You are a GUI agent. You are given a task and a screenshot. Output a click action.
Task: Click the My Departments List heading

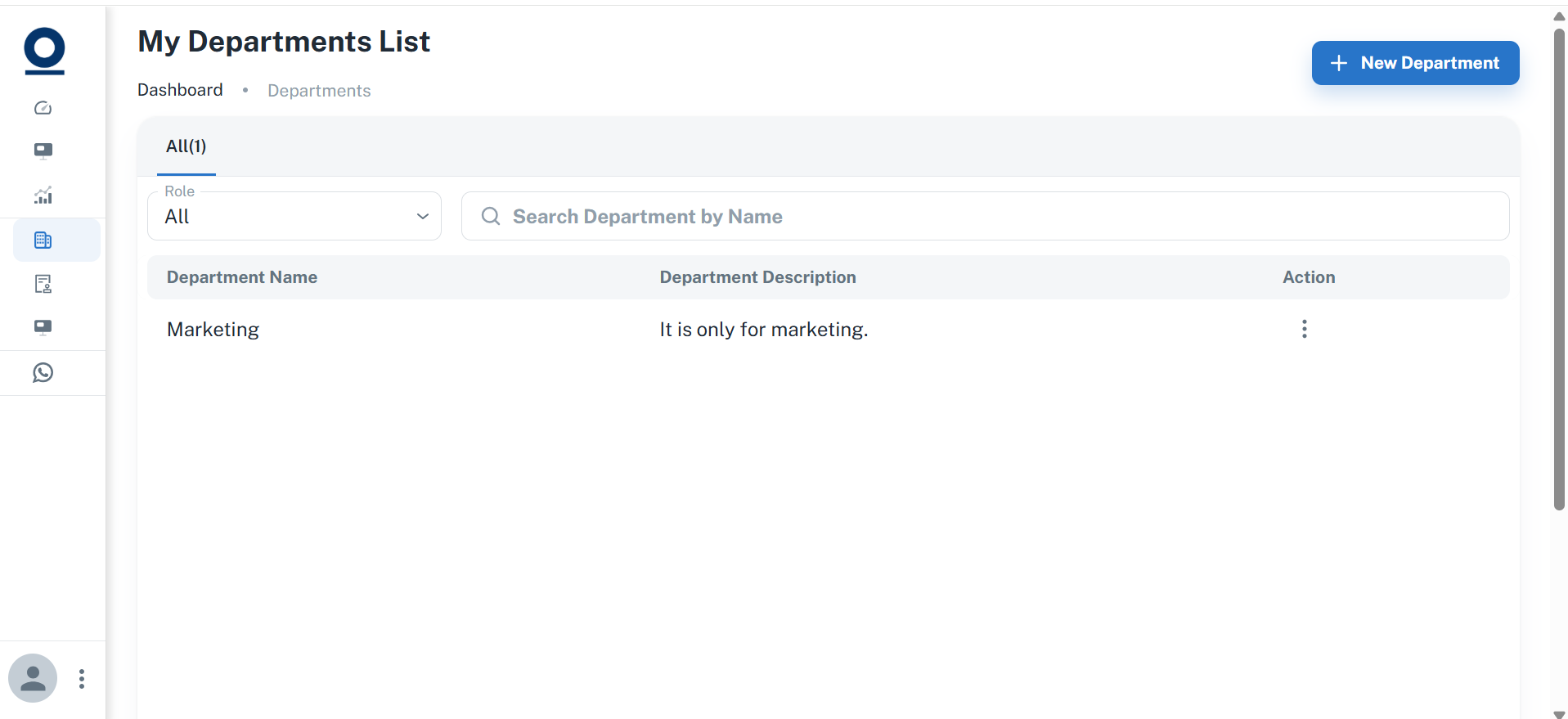coord(284,42)
